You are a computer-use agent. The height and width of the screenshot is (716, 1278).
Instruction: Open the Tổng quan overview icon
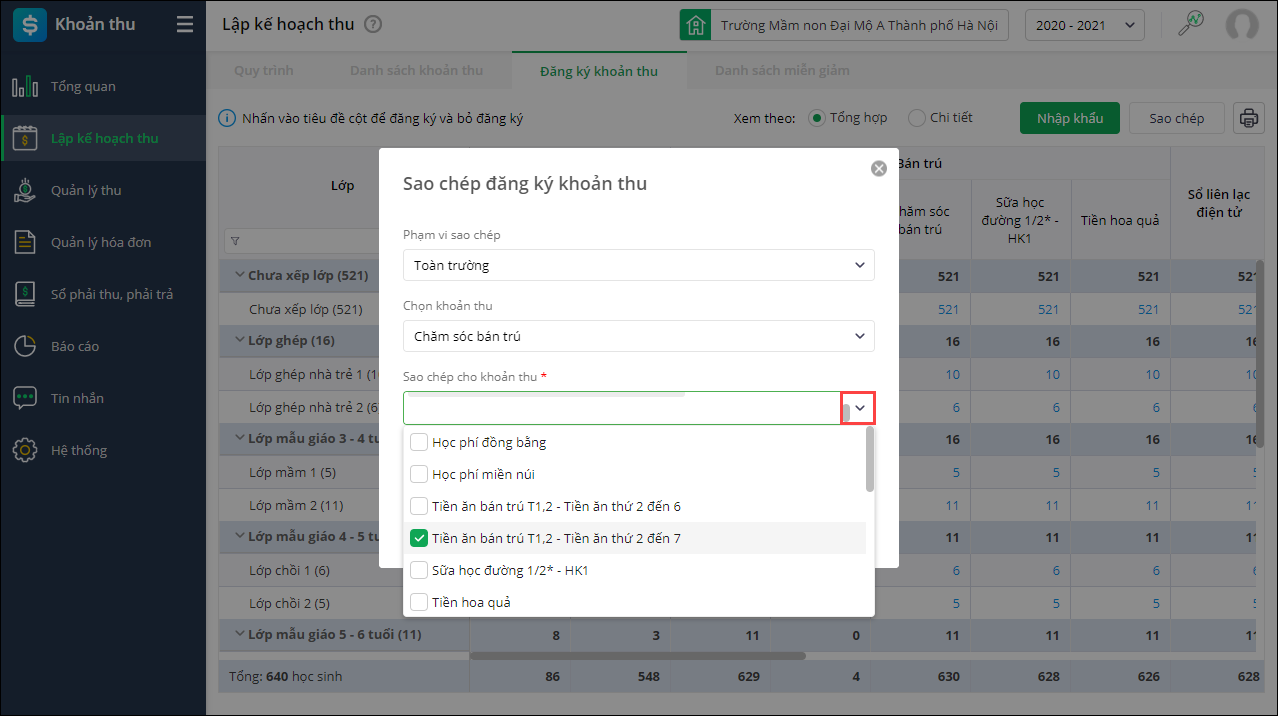point(25,87)
